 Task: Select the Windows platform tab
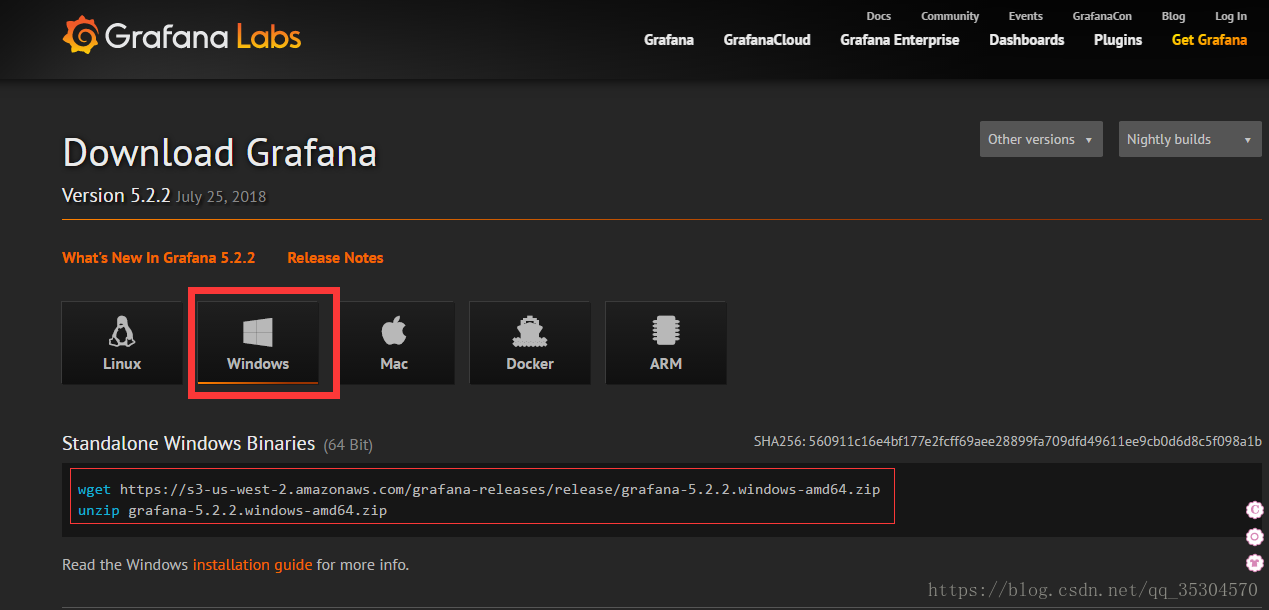[258, 343]
